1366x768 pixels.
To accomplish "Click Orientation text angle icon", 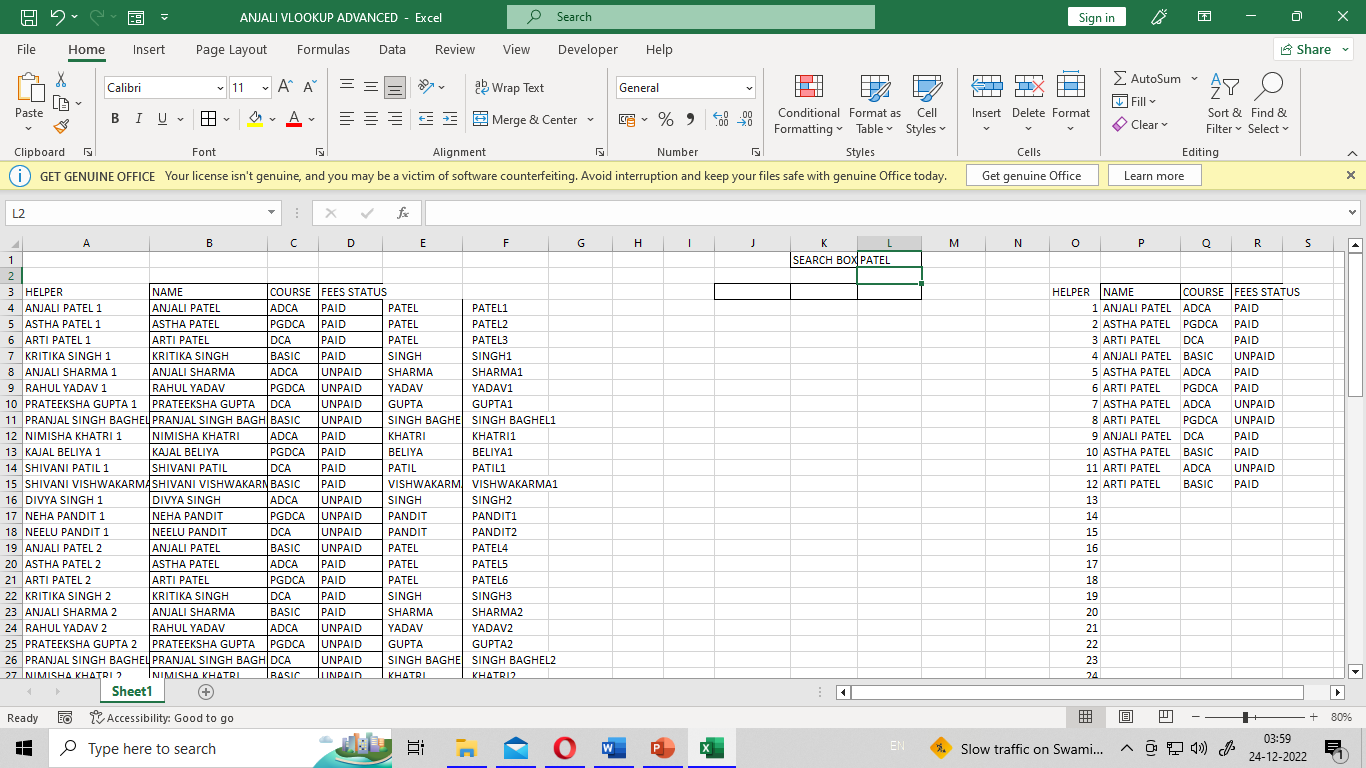I will [426, 87].
